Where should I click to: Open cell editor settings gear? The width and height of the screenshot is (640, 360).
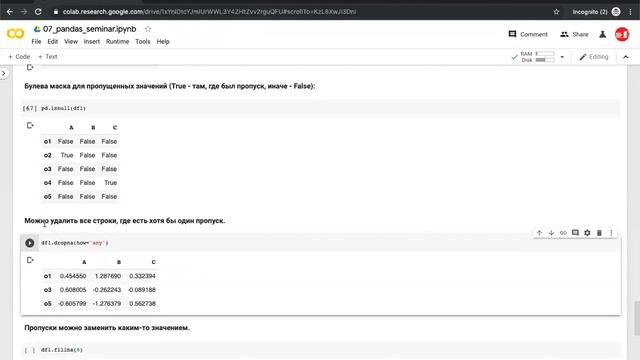587,233
